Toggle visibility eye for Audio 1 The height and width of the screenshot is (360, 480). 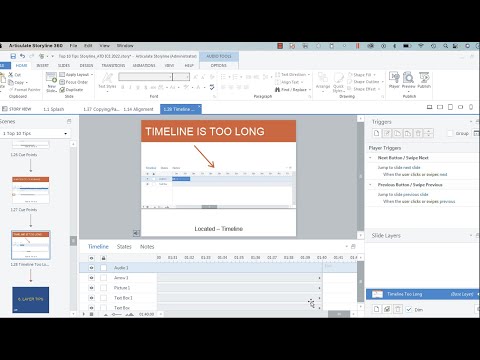coord(91,268)
